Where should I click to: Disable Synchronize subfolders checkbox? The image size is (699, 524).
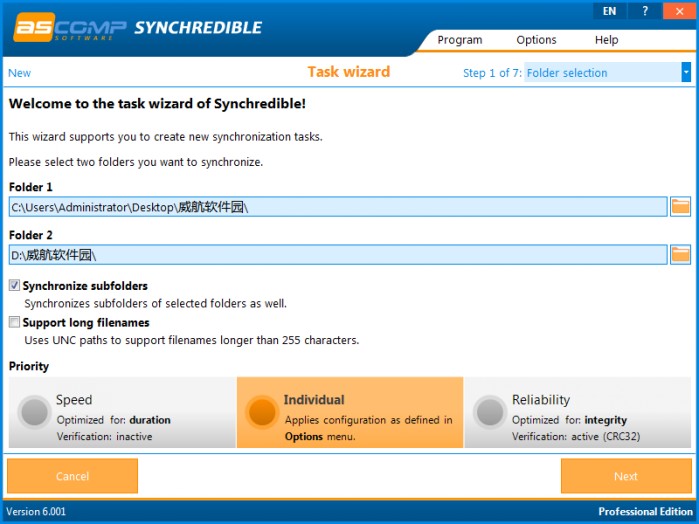(14, 285)
